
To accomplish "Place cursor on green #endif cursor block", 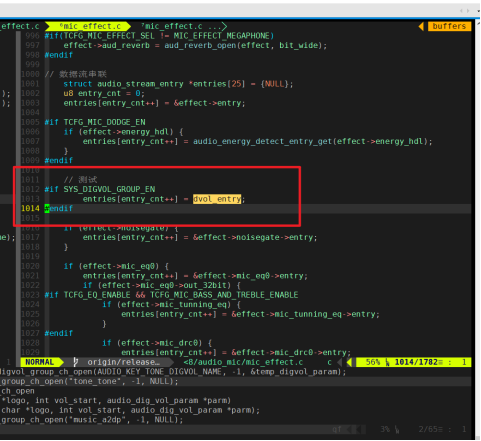I will coord(47,209).
